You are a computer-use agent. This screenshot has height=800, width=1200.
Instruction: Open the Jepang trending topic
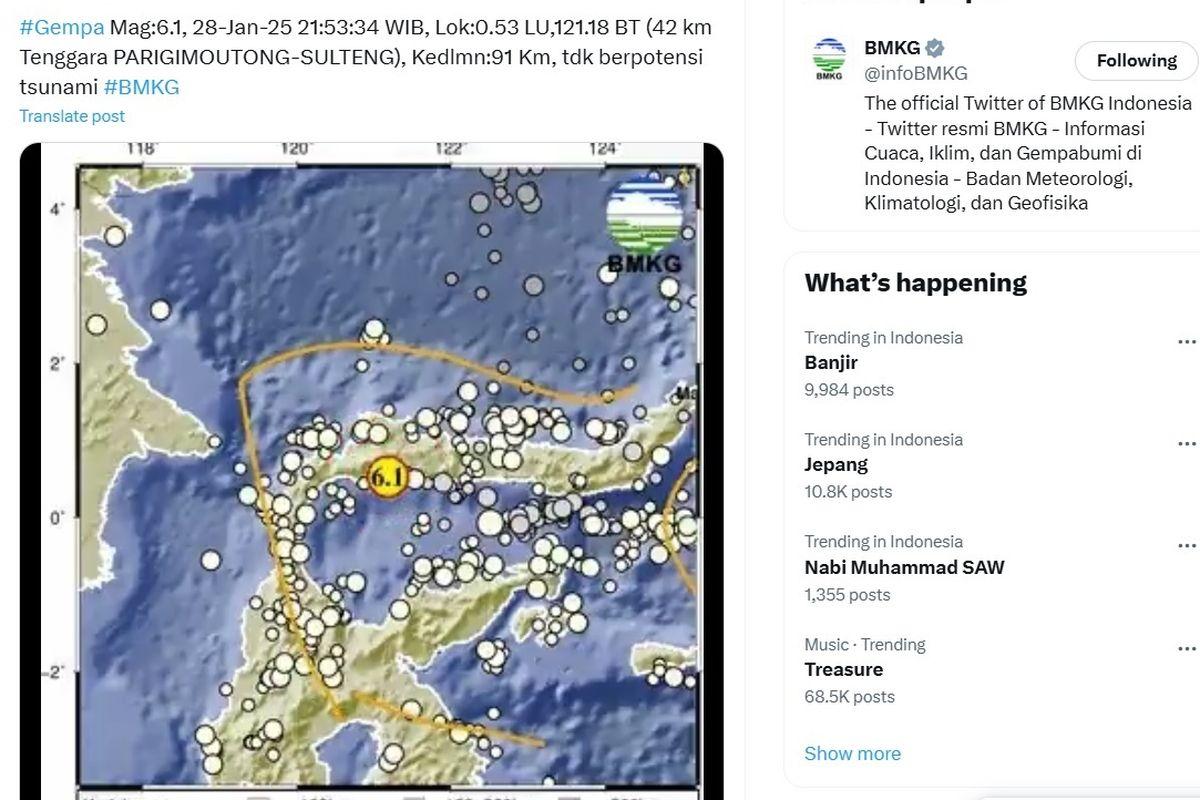(833, 467)
